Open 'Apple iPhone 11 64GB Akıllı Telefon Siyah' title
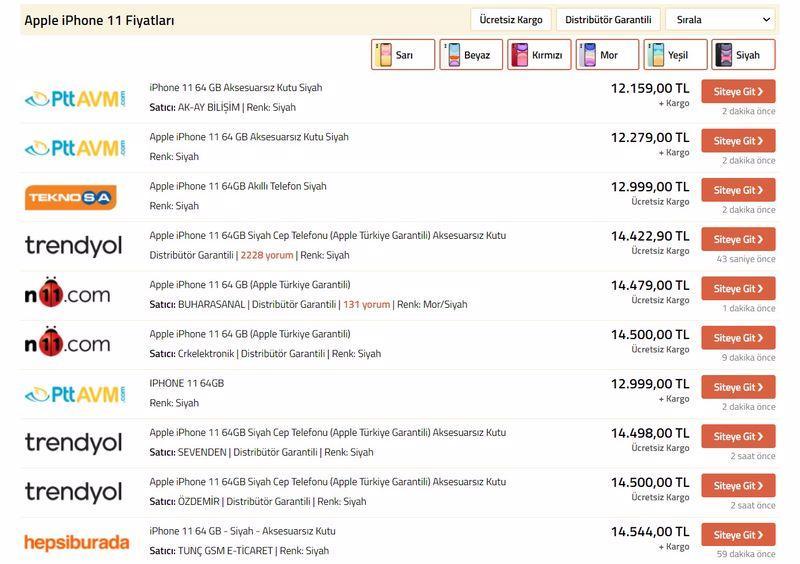 pos(238,186)
